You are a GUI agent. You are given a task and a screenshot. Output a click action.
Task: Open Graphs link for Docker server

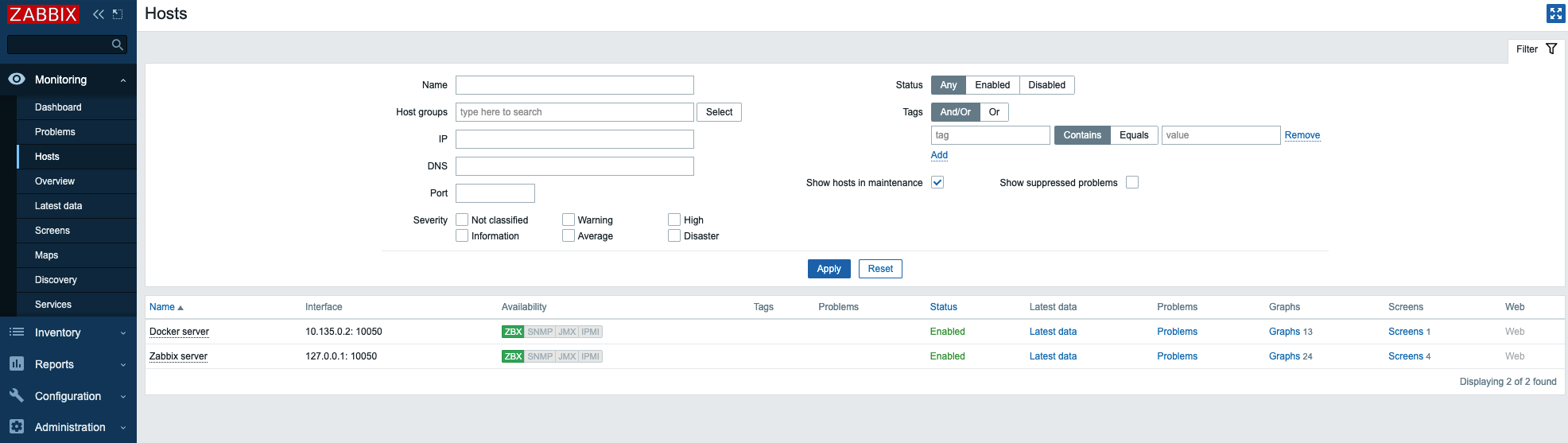[1284, 332]
